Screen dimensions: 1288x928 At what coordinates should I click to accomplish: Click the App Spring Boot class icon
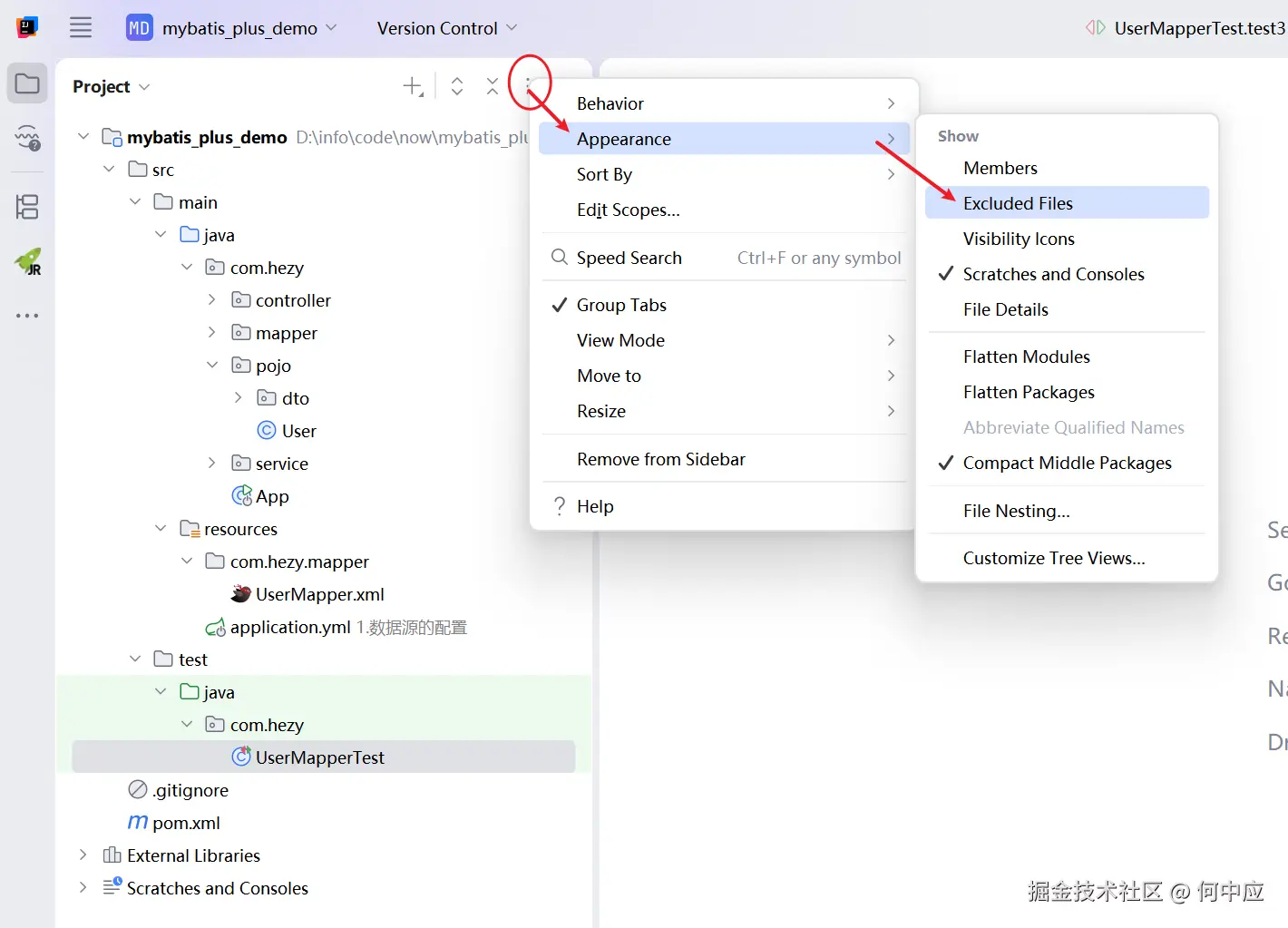pyautogui.click(x=242, y=495)
